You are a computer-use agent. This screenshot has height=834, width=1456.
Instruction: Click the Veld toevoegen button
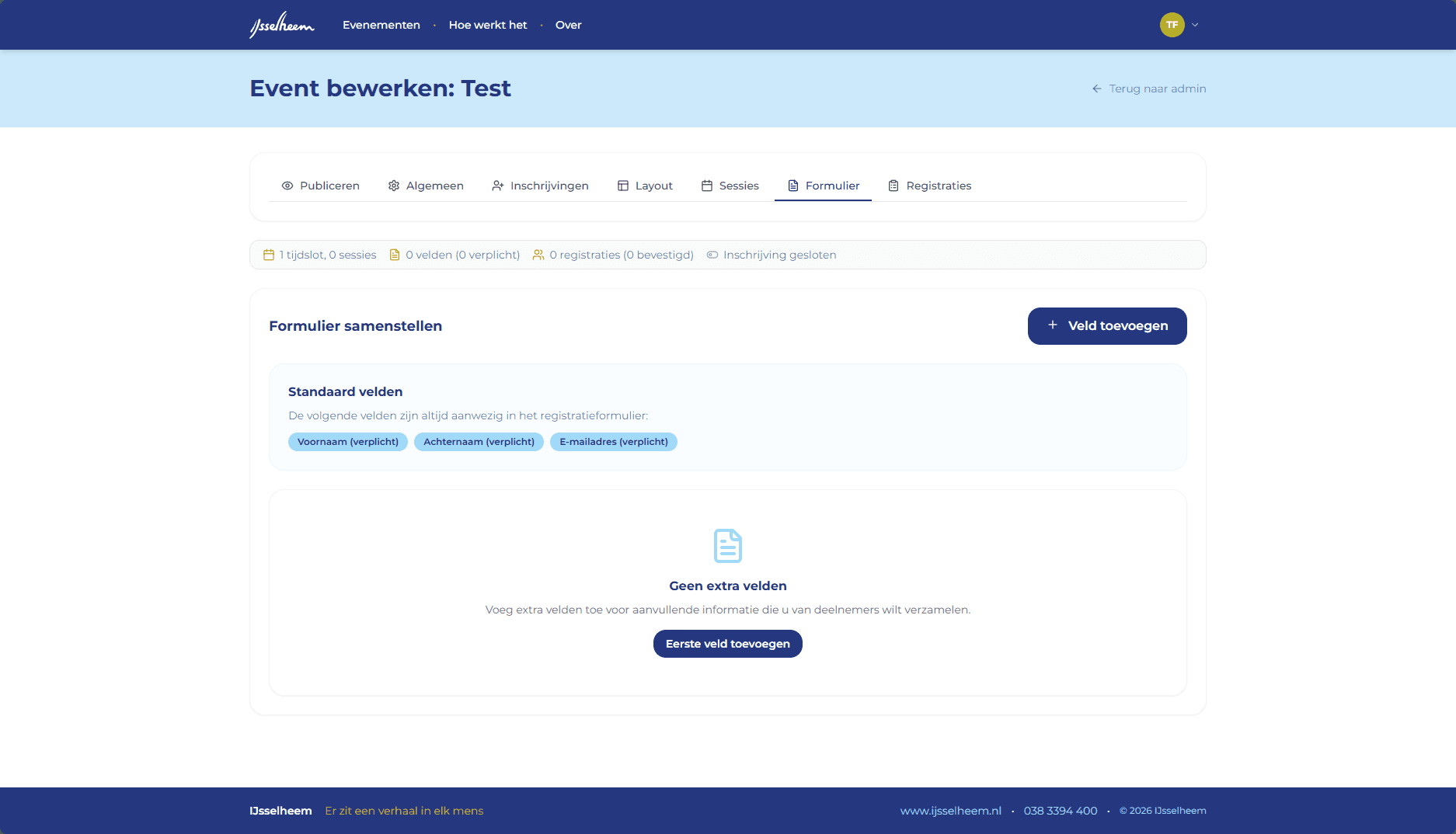point(1107,326)
